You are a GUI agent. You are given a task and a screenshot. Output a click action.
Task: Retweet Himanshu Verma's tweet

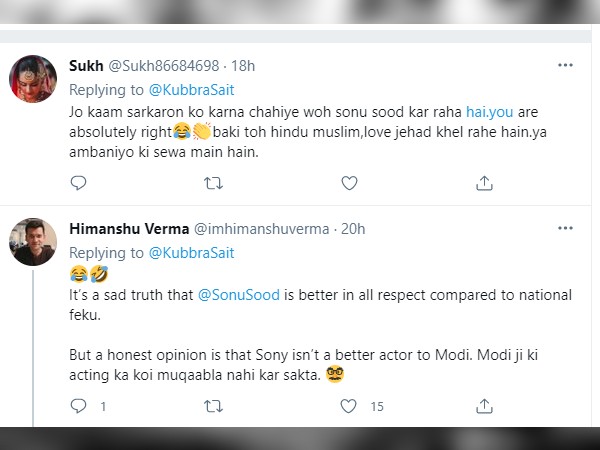pos(213,406)
